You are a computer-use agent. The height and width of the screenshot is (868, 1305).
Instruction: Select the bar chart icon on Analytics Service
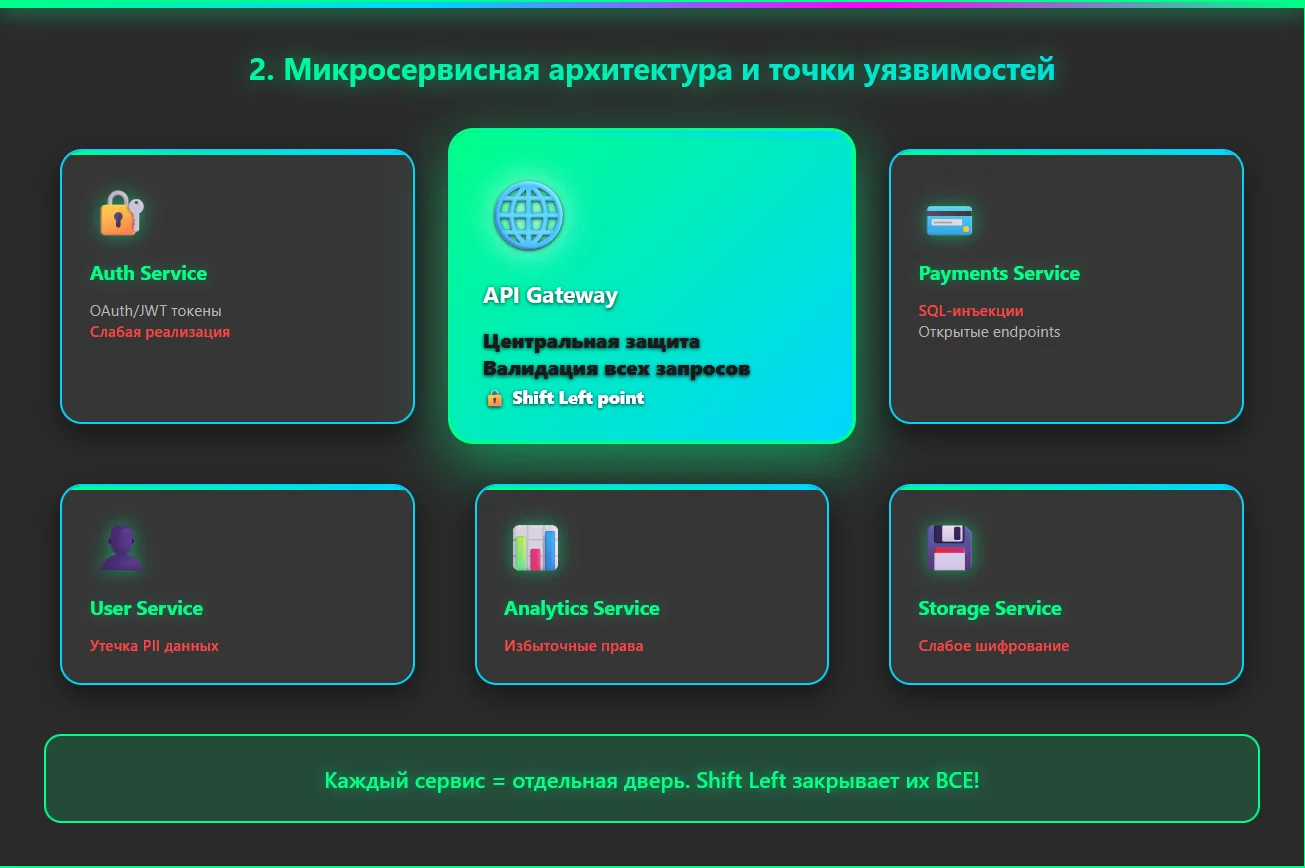click(534, 546)
